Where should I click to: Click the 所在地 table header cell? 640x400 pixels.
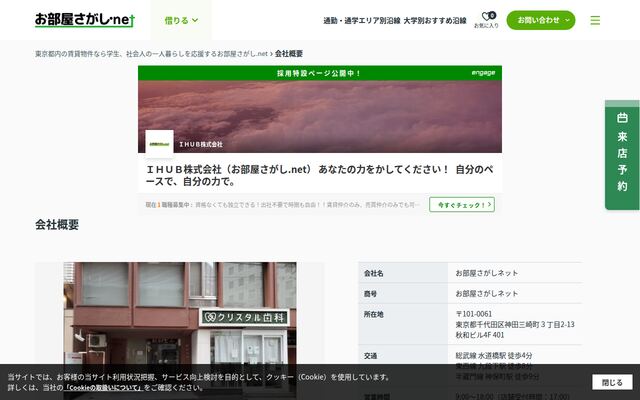[403, 324]
